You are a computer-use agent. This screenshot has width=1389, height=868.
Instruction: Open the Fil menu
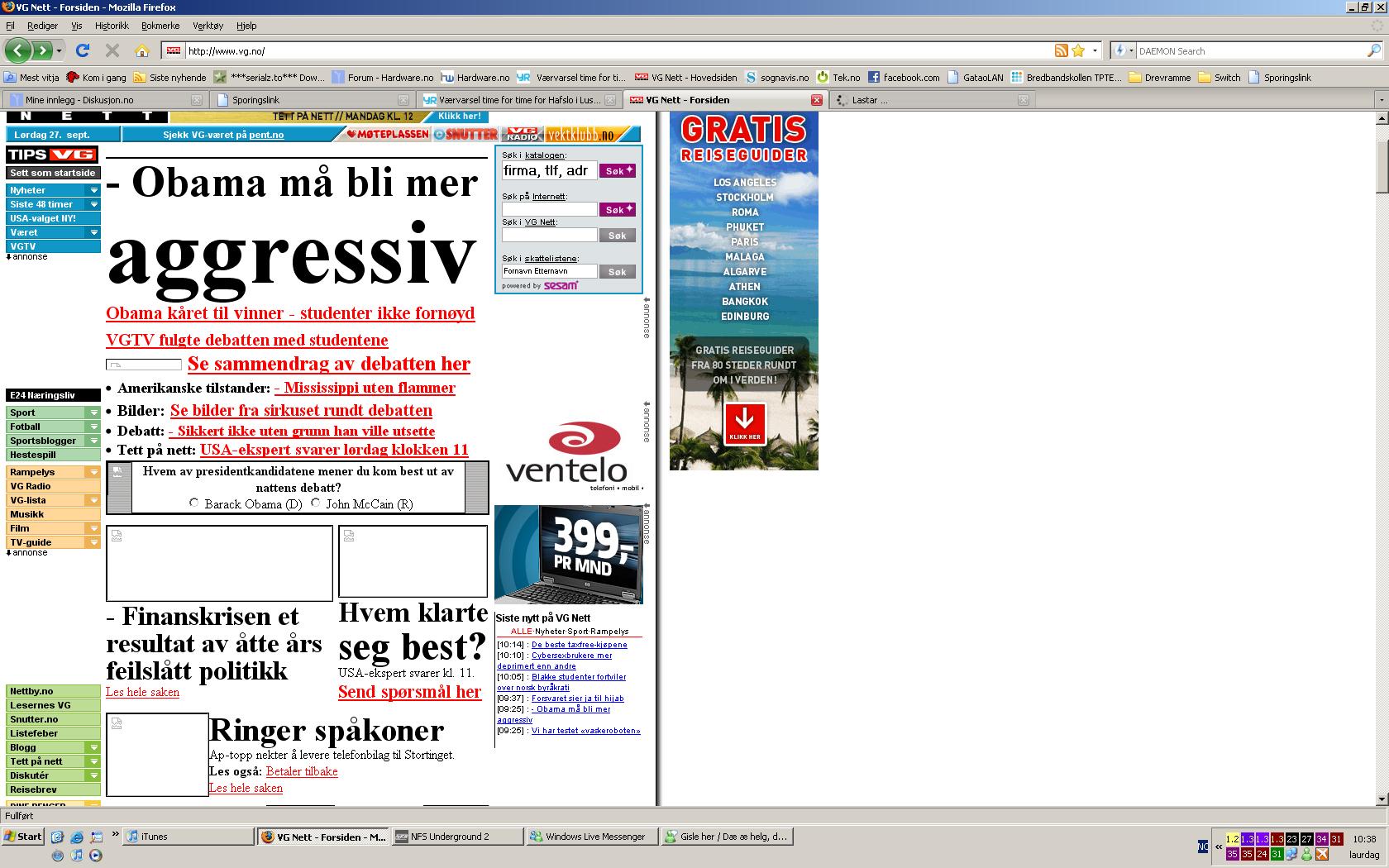pos(10,26)
